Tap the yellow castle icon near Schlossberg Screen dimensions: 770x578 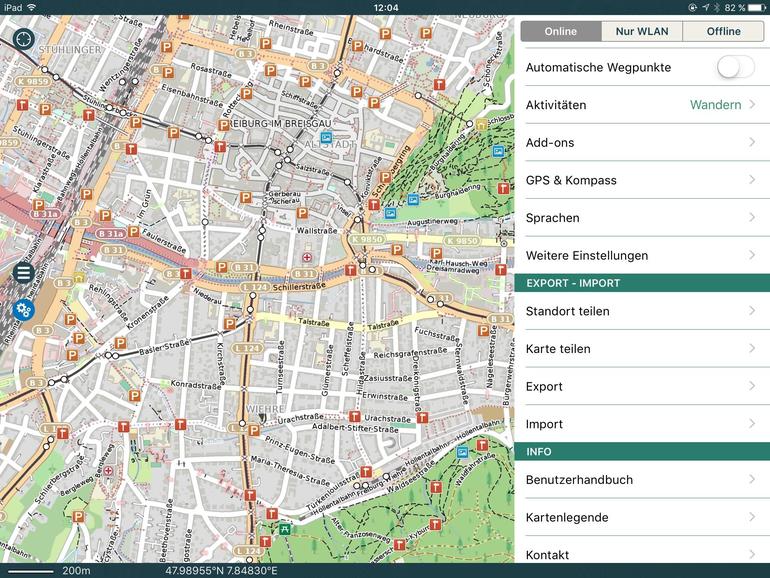(481, 124)
